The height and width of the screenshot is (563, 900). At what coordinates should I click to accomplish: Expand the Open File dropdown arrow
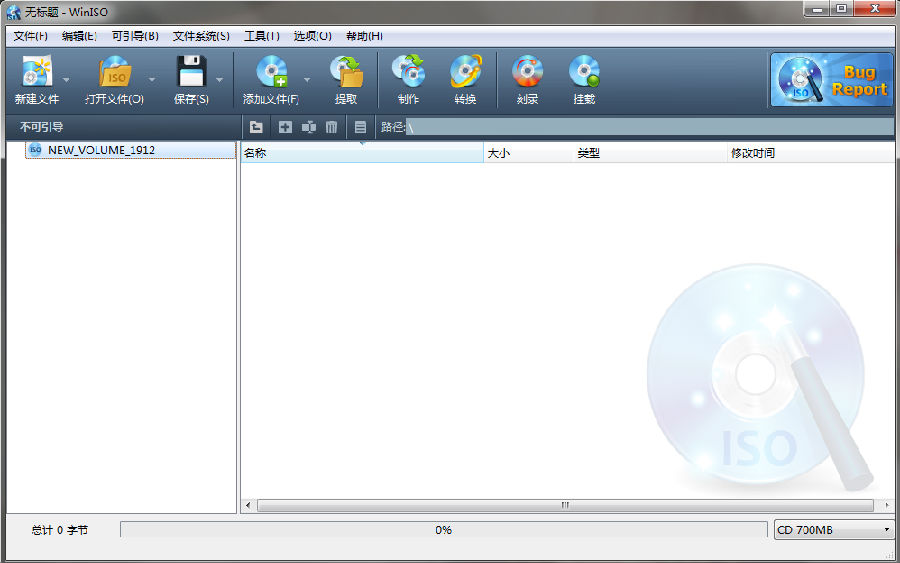point(152,80)
